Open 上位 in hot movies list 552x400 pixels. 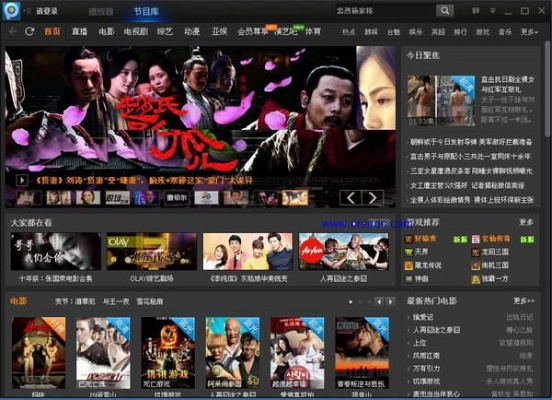(420, 343)
